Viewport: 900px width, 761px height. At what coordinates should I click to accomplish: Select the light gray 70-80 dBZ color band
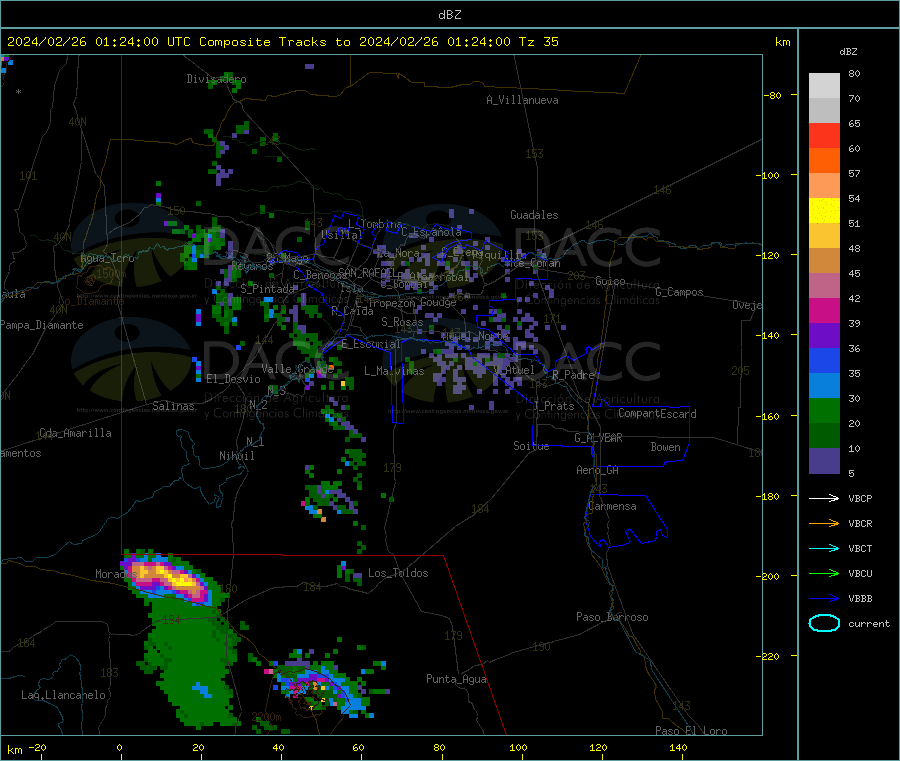coord(824,86)
